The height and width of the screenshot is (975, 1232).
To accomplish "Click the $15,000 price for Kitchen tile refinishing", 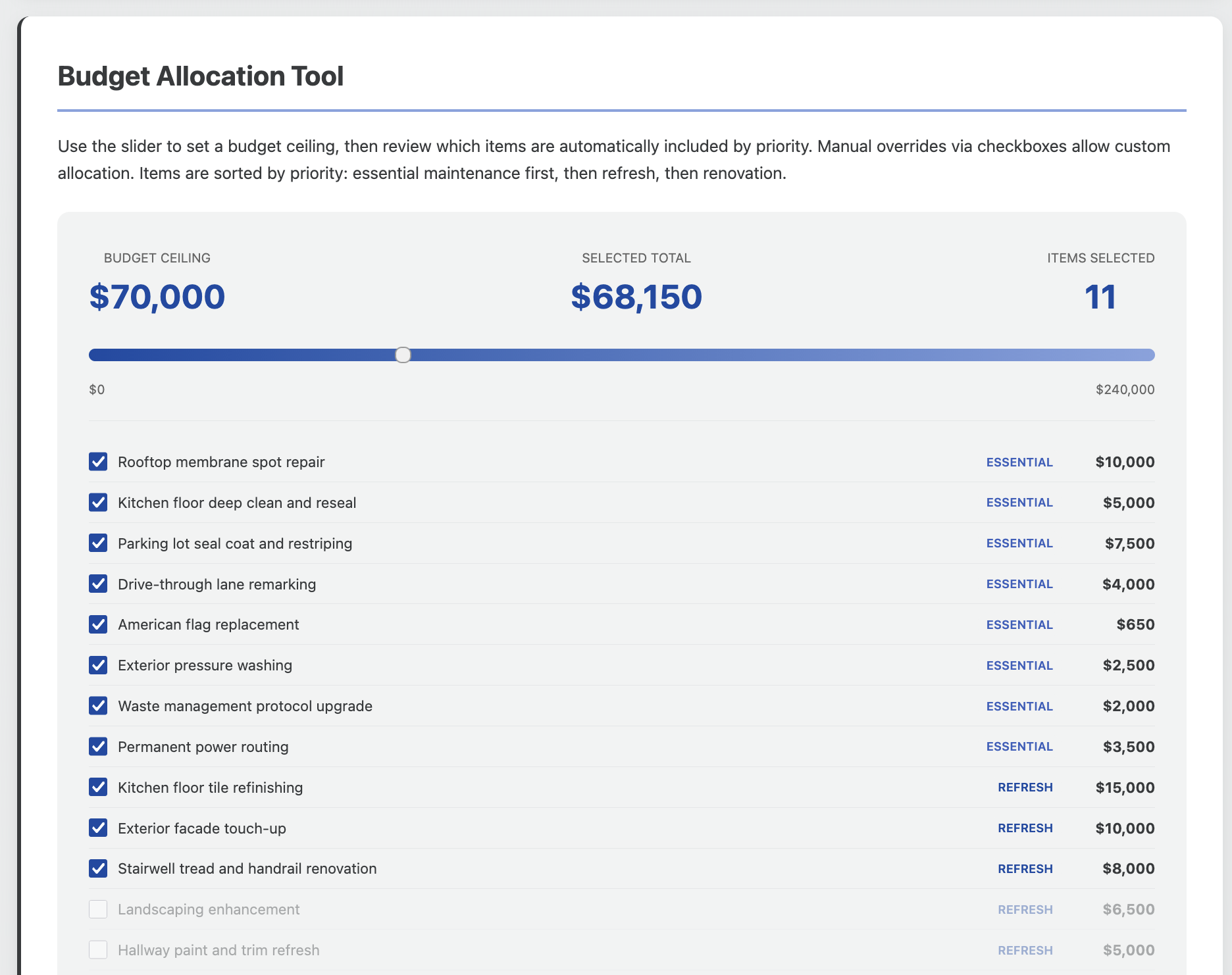I will coord(1125,787).
